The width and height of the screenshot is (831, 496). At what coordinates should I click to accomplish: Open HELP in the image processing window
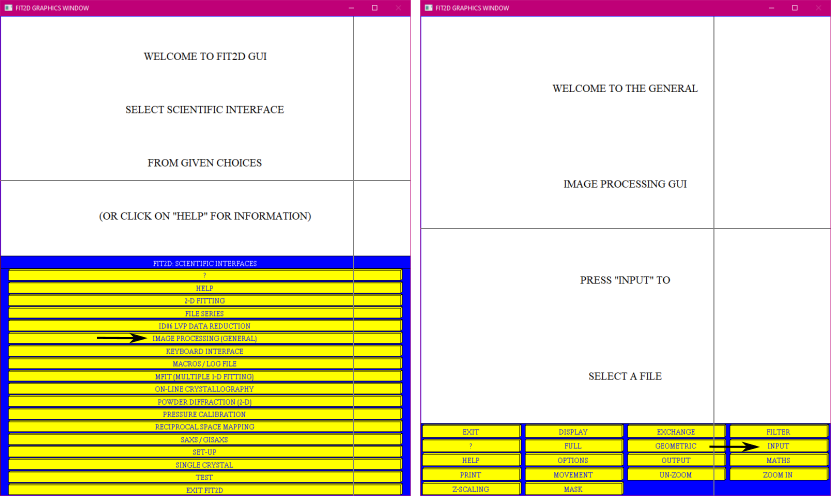pos(471,460)
